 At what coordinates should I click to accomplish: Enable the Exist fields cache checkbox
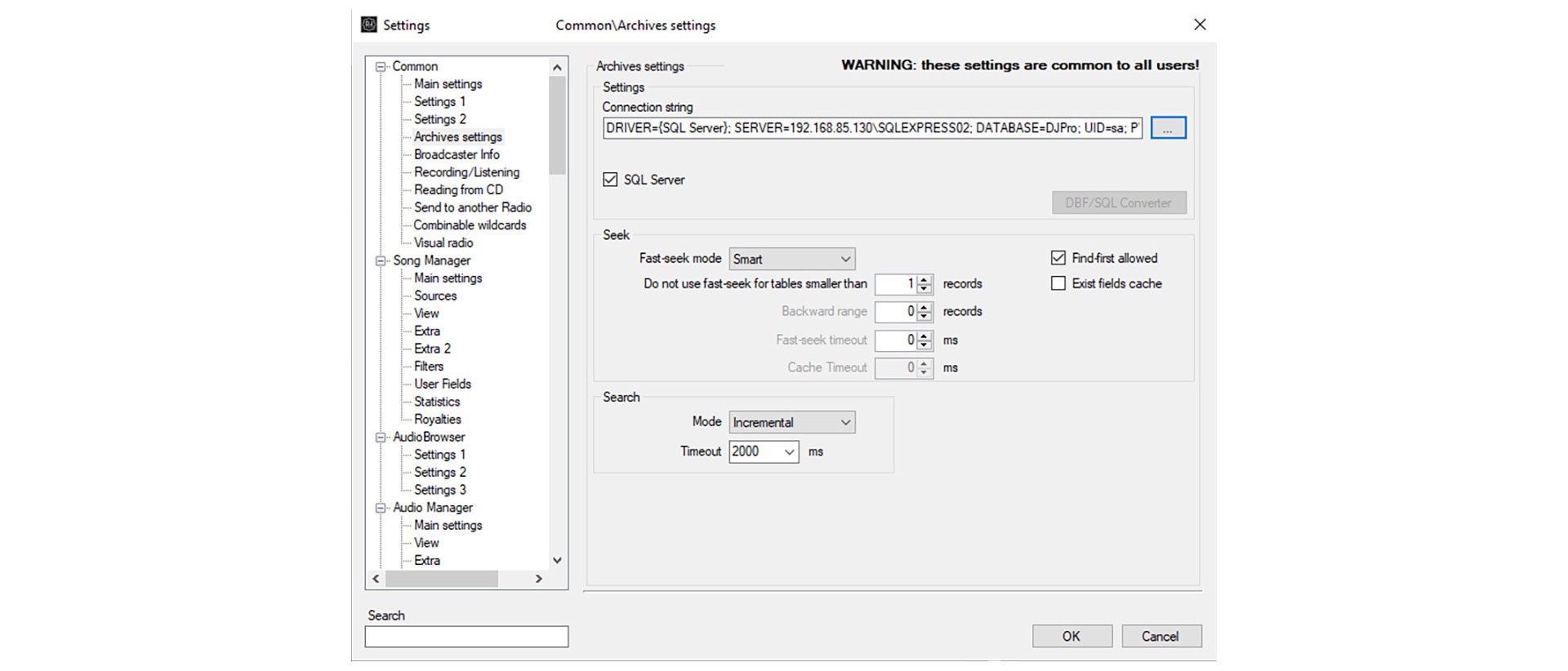[1058, 283]
